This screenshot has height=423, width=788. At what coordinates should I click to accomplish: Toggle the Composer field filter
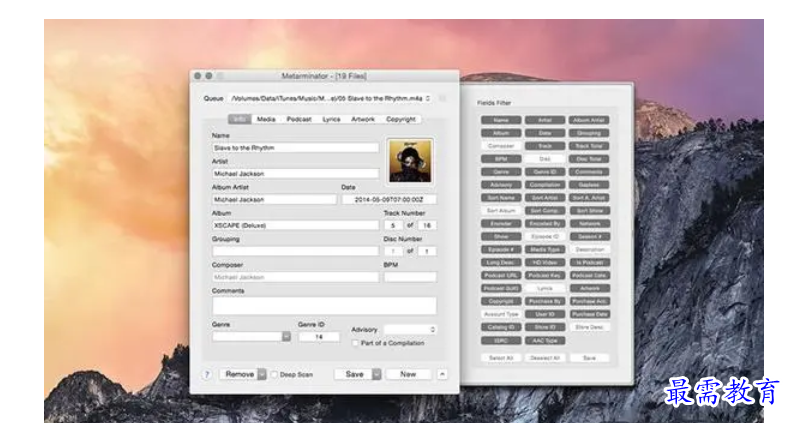[x=501, y=146]
